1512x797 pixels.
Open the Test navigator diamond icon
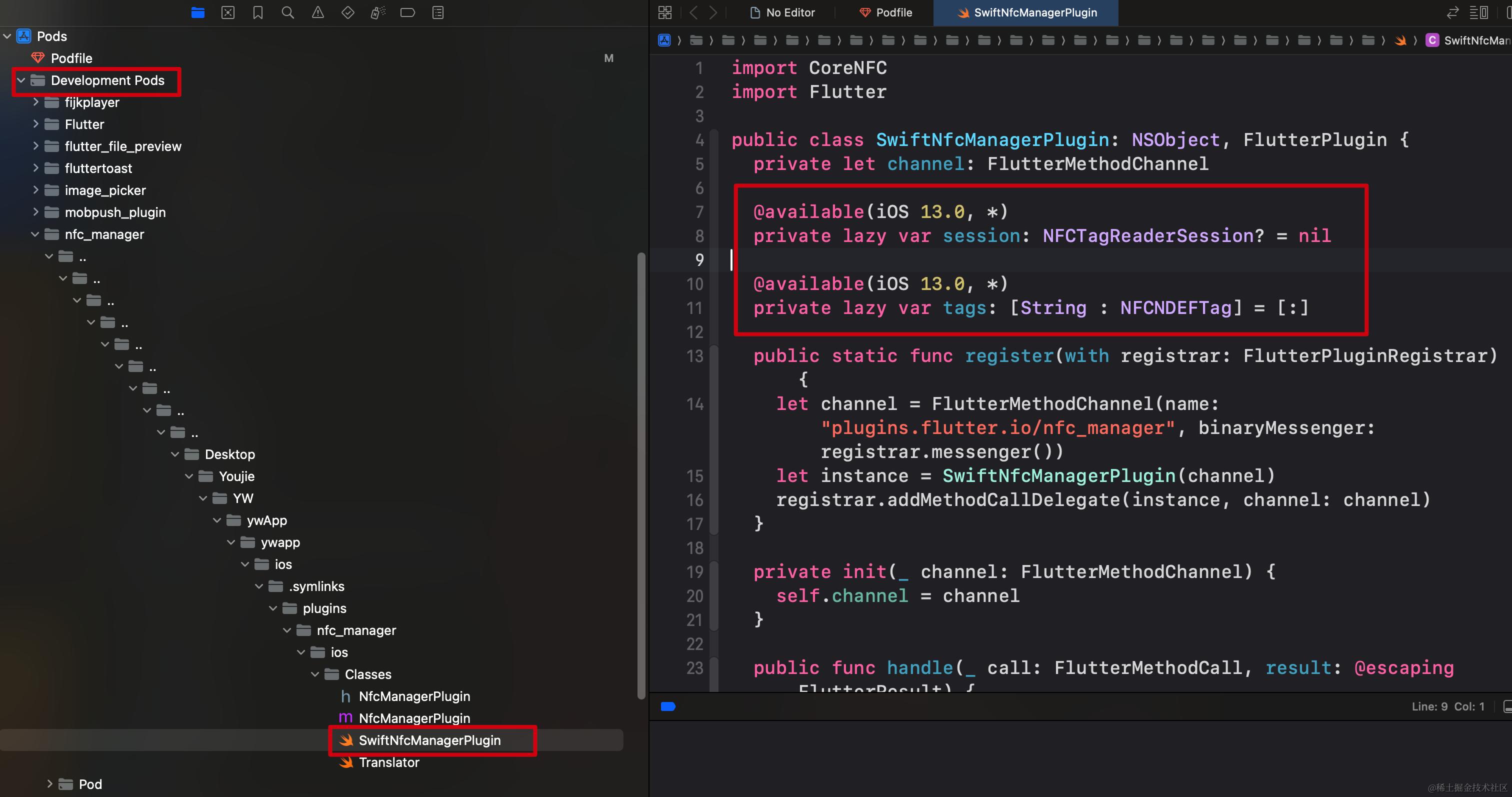347,12
